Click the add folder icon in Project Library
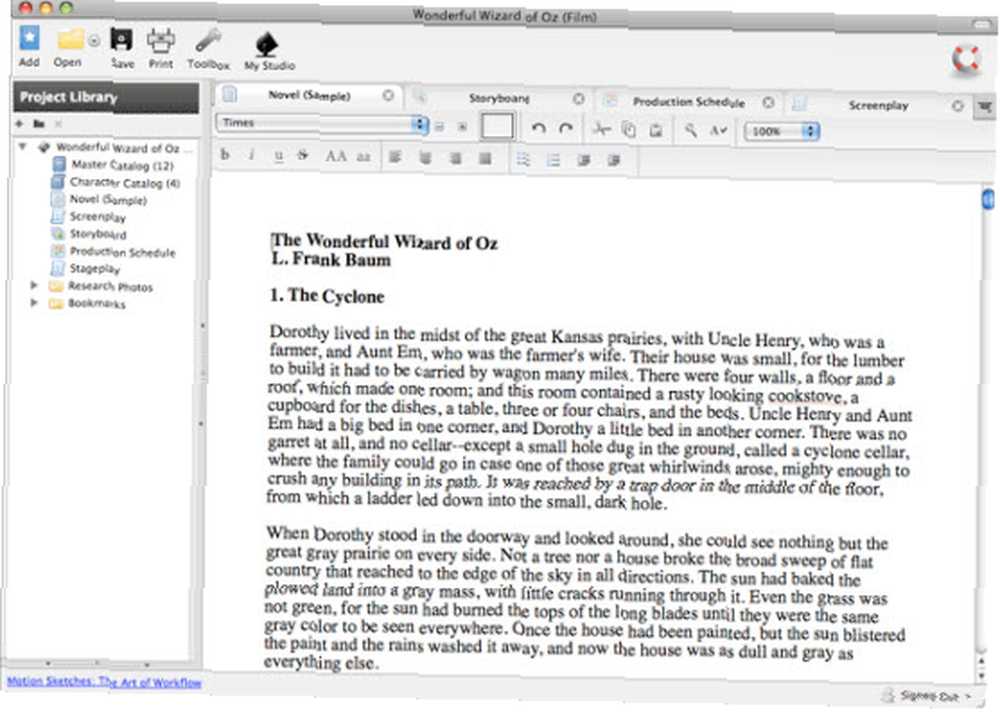 pos(39,123)
